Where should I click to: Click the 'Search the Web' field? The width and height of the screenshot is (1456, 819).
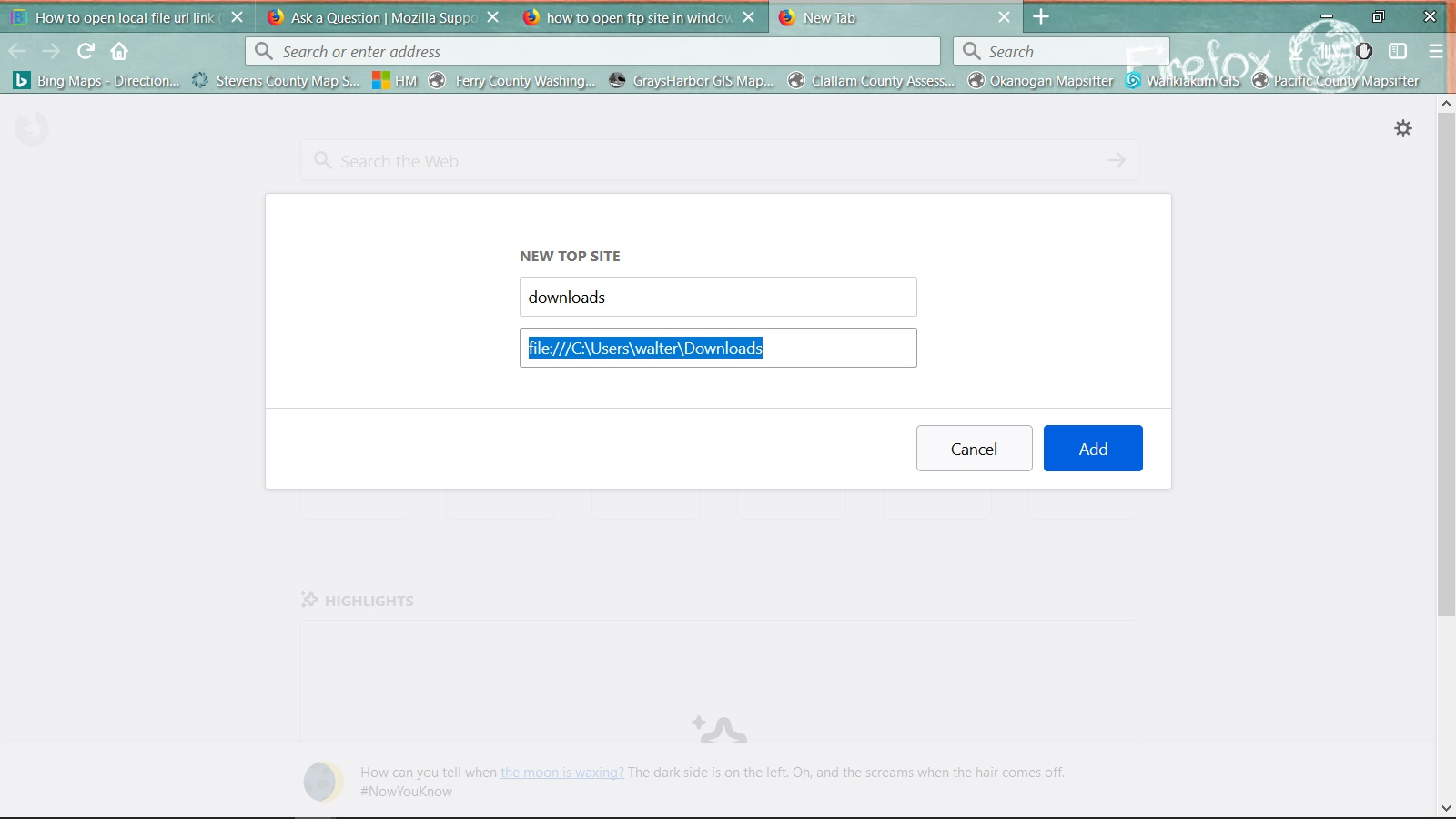718,161
